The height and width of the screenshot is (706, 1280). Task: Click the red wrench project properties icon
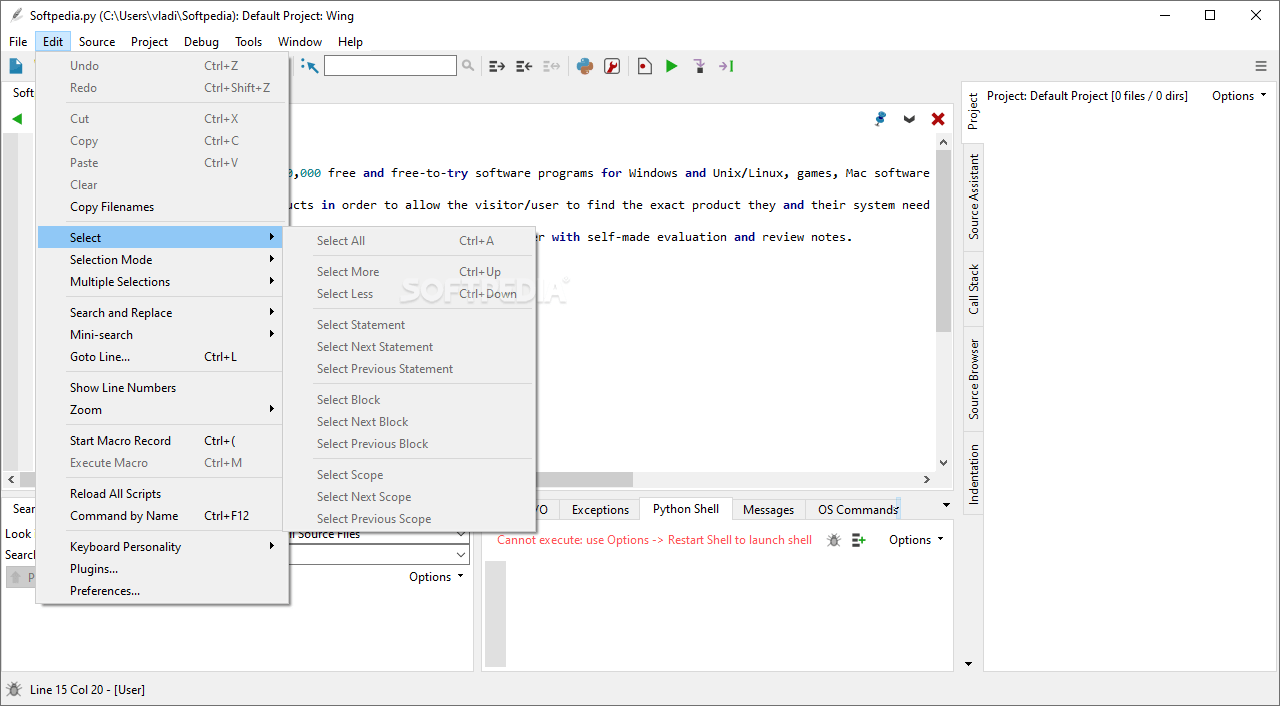coord(612,66)
